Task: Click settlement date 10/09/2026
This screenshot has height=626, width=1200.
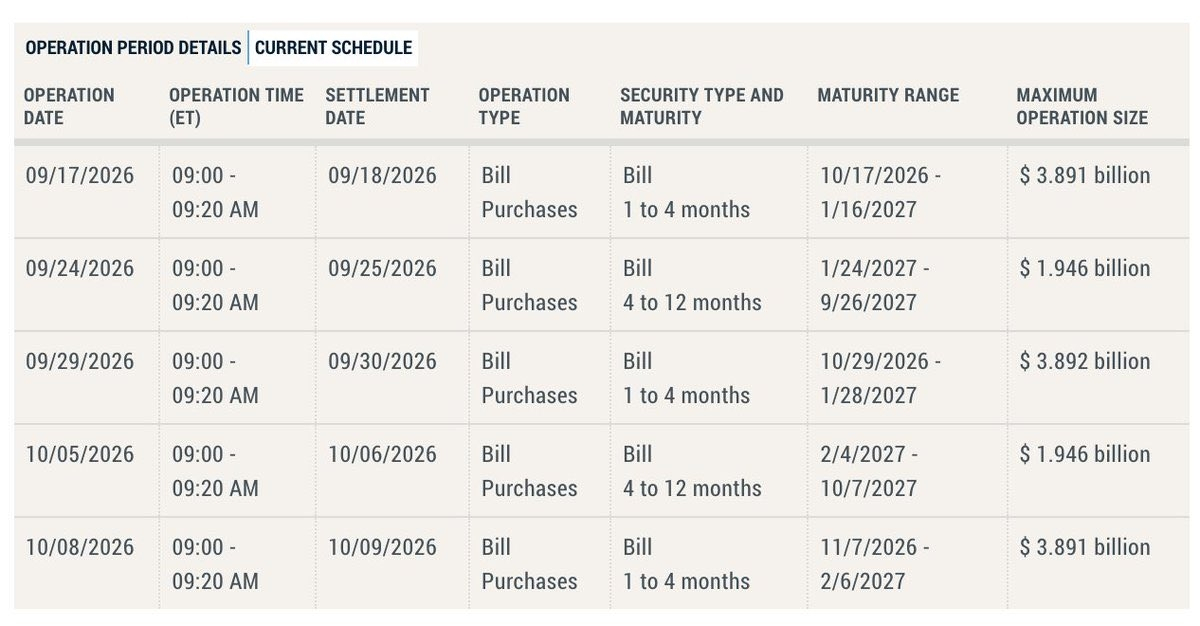Action: [x=383, y=548]
